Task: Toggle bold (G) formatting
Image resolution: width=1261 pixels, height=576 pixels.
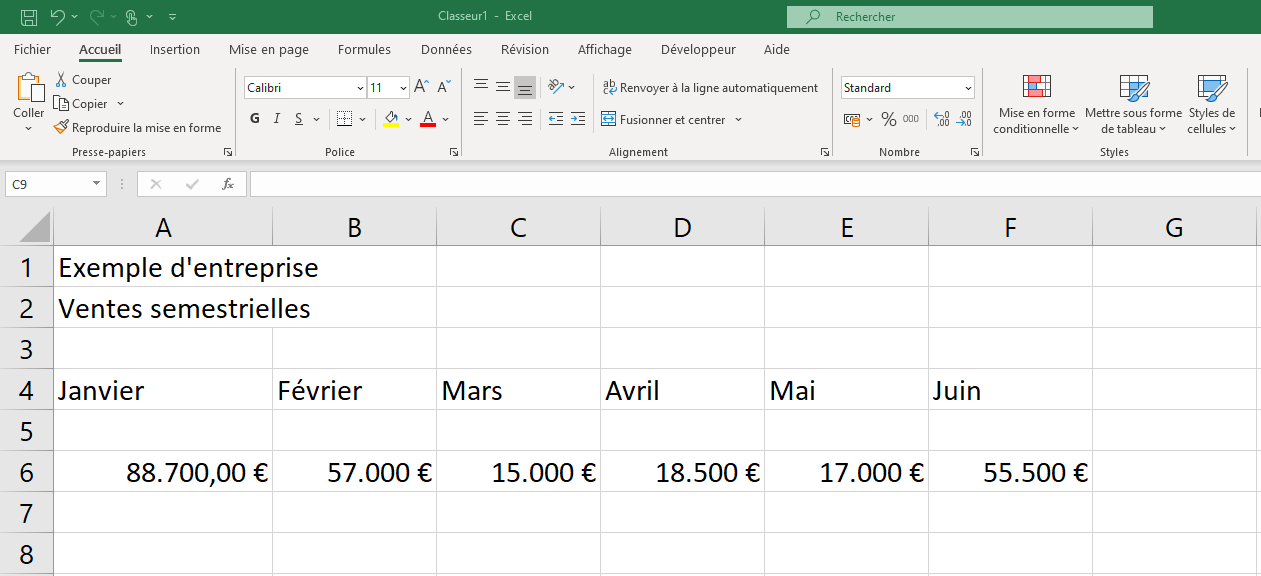Action: click(255, 119)
